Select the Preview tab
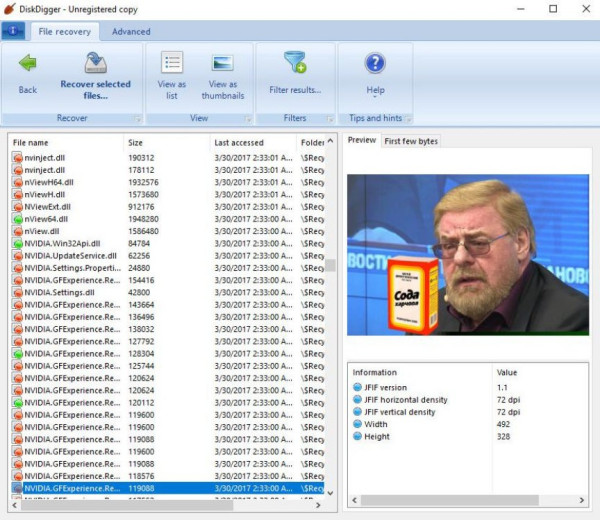 pyautogui.click(x=362, y=141)
